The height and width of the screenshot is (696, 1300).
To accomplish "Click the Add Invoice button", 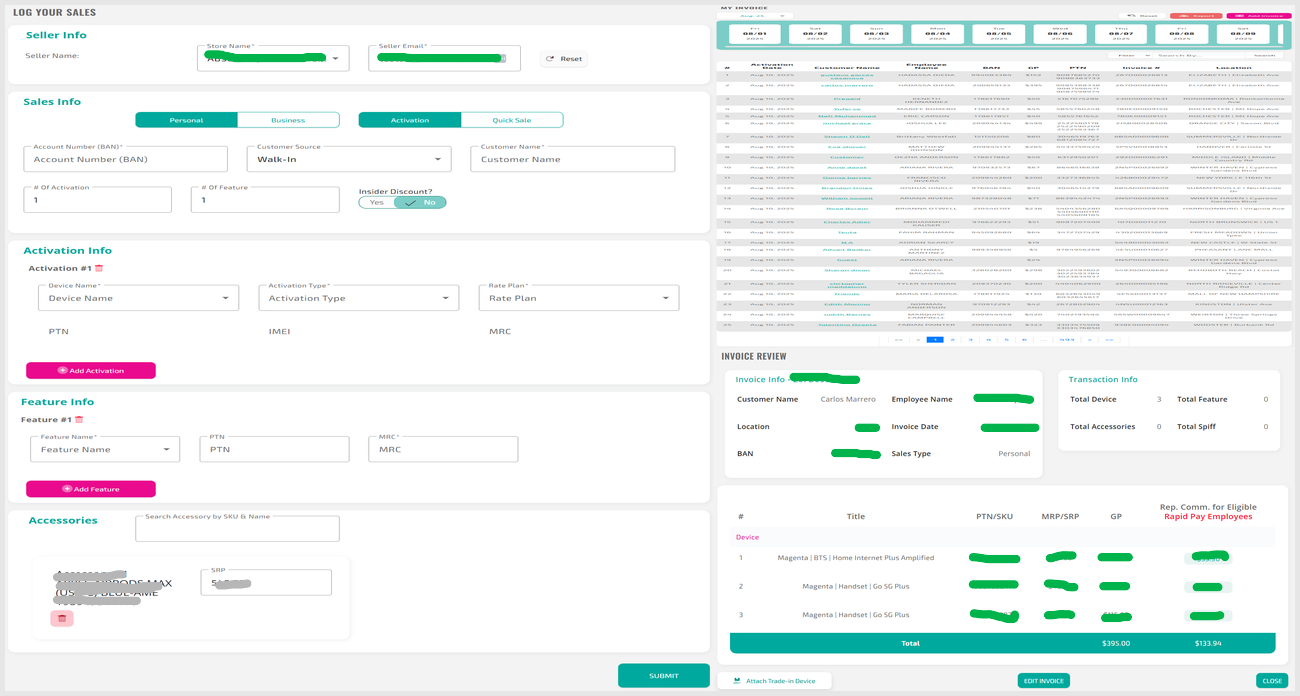I will pyautogui.click(x=1257, y=16).
